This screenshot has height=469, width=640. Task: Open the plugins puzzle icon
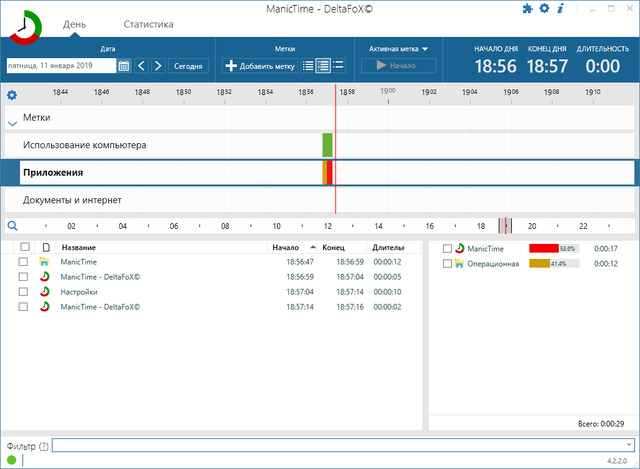tap(528, 9)
